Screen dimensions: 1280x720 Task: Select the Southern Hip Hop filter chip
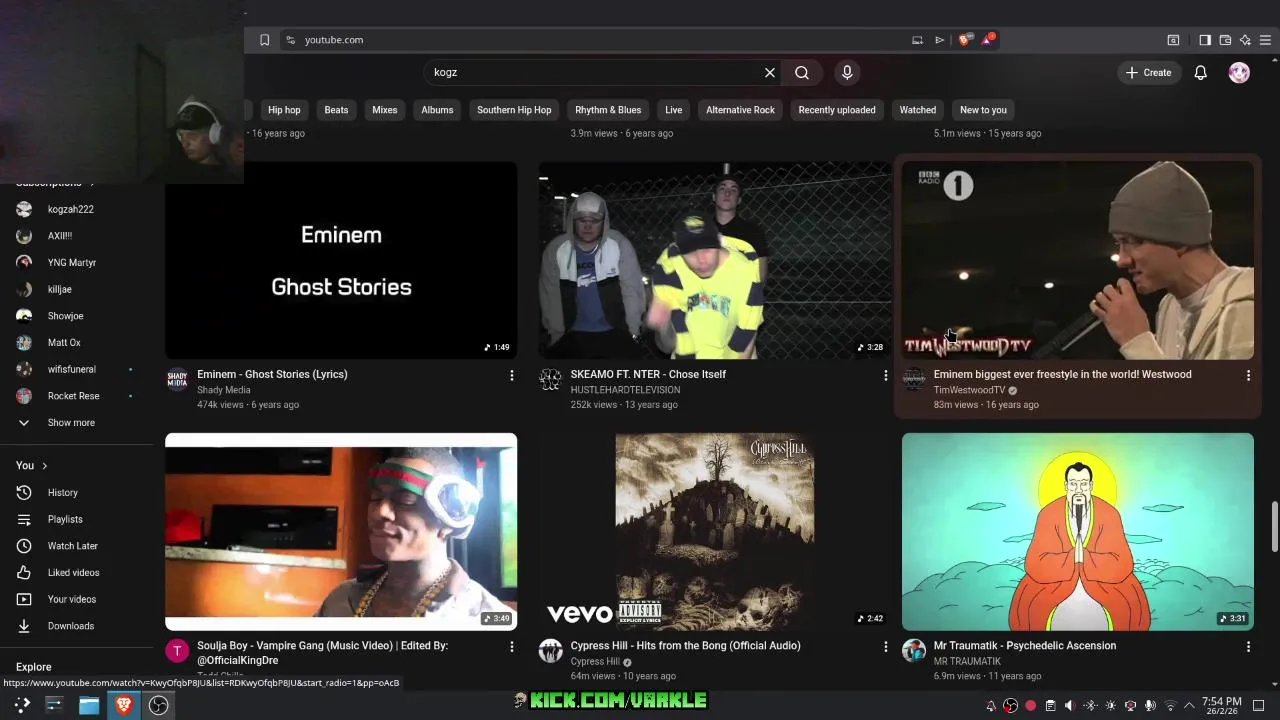(514, 110)
